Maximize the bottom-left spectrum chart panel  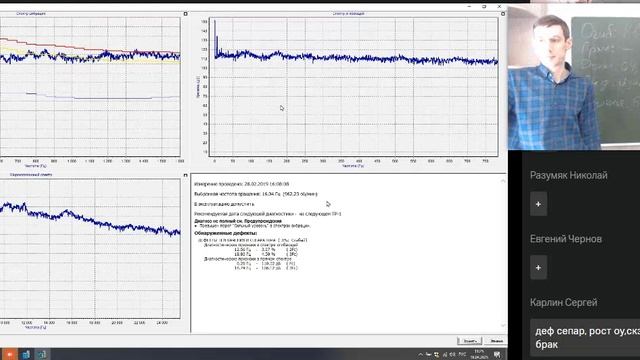[185, 175]
